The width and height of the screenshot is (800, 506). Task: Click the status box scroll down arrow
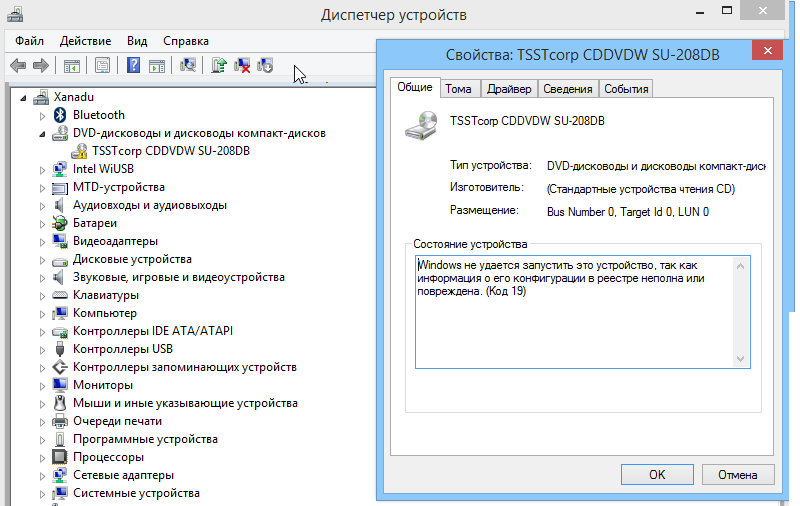point(740,359)
